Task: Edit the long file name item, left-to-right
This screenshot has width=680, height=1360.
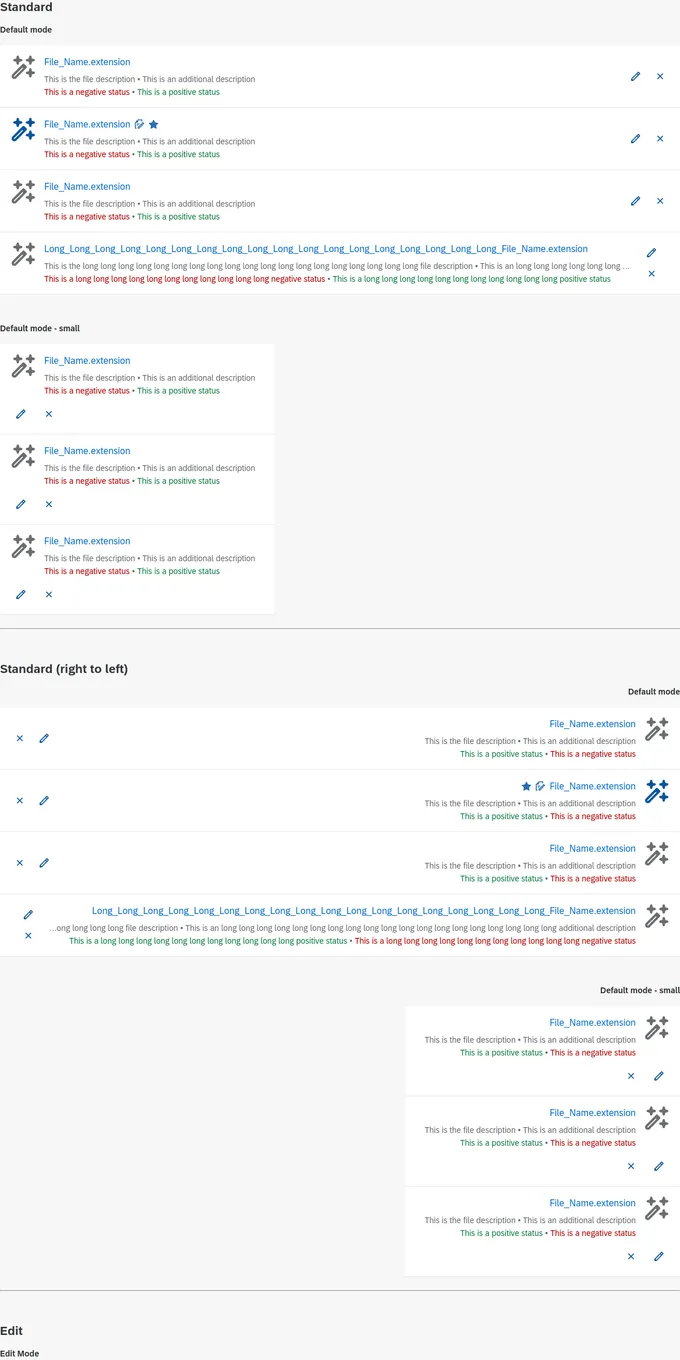Action: coord(651,253)
